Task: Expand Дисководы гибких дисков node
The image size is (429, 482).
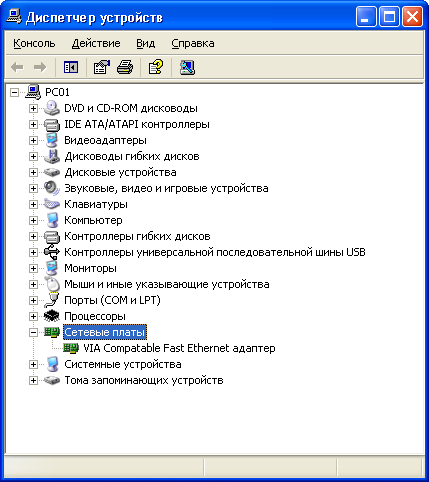Action: pos(33,156)
